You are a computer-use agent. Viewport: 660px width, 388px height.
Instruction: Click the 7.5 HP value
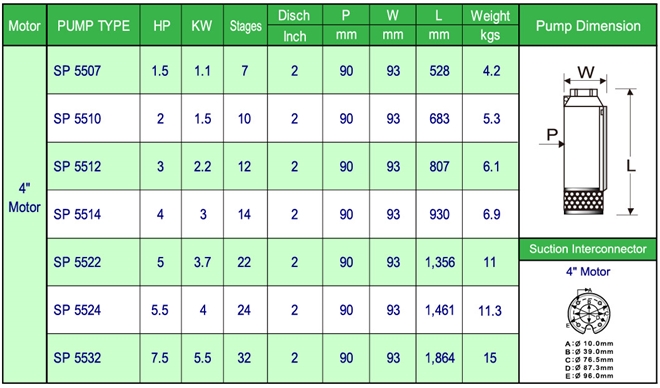click(x=160, y=358)
